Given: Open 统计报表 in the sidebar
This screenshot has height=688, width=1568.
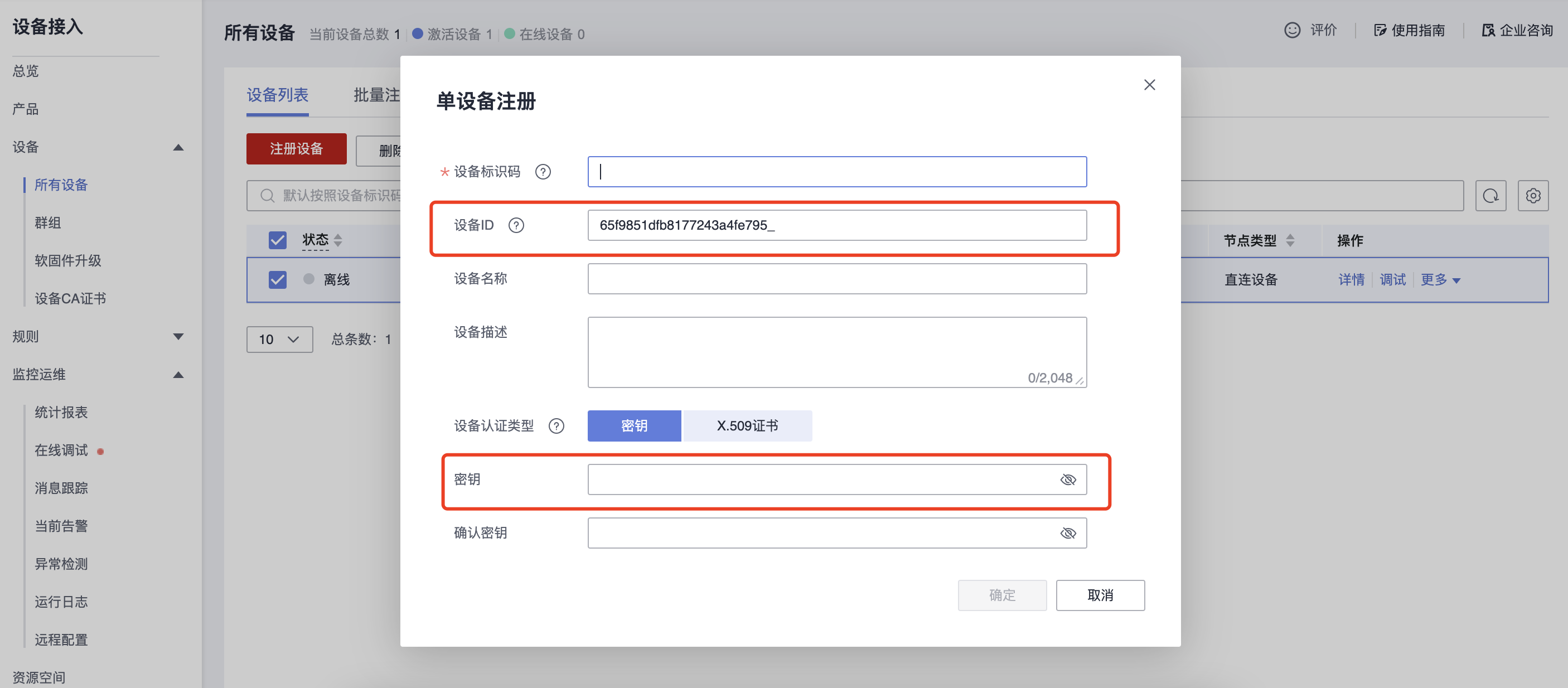Looking at the screenshot, I should tap(61, 413).
